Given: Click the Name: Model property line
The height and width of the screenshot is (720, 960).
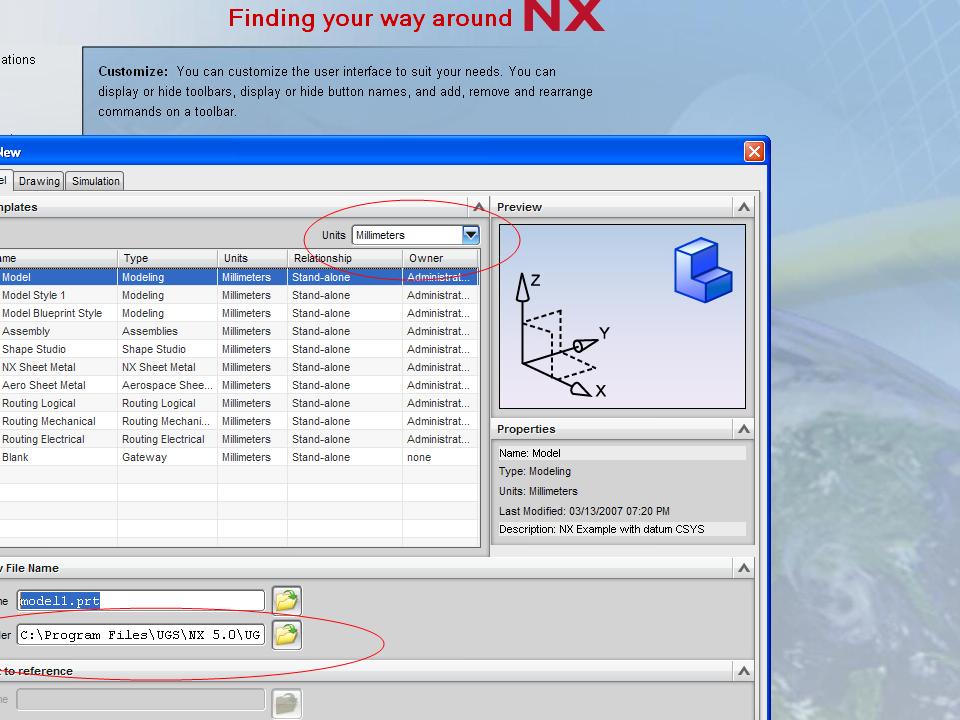Looking at the screenshot, I should pyautogui.click(x=622, y=454).
